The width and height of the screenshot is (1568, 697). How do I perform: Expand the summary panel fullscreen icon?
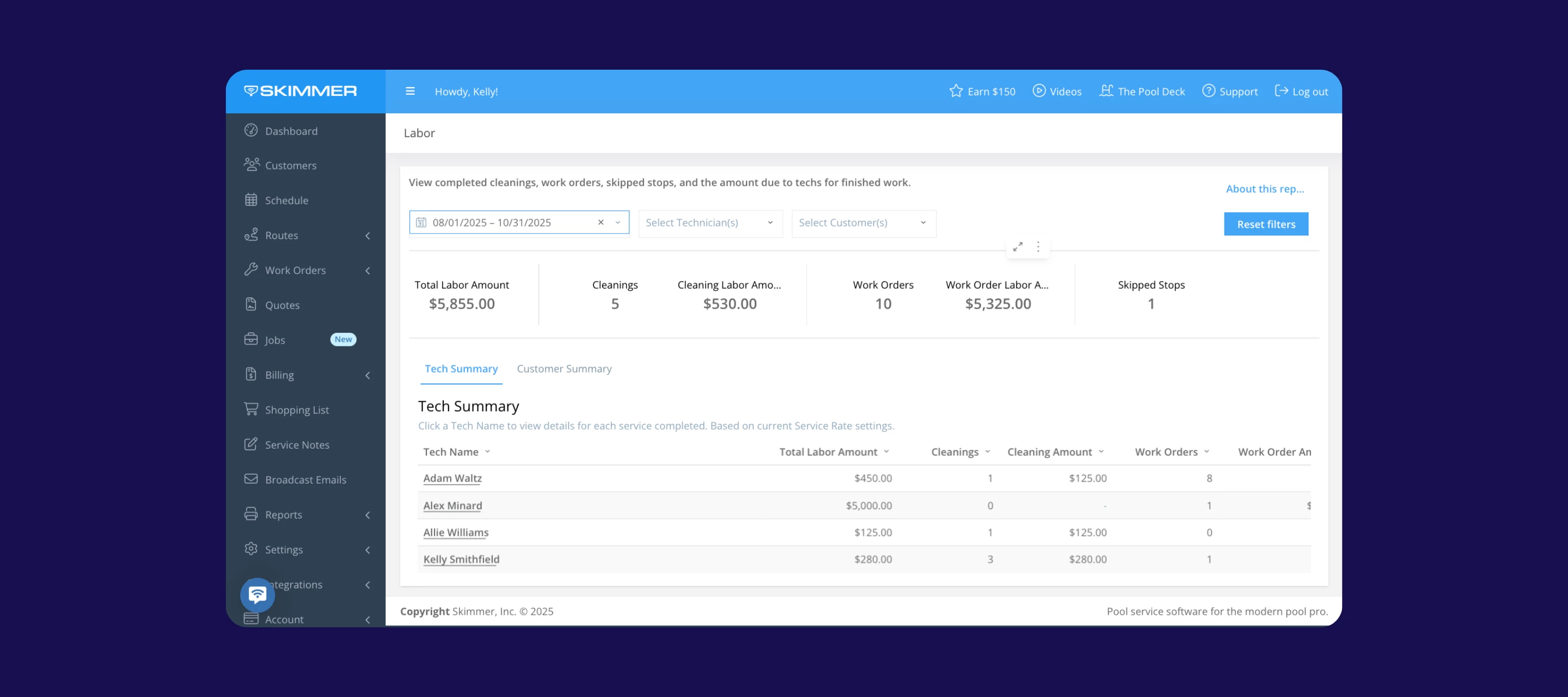1018,247
